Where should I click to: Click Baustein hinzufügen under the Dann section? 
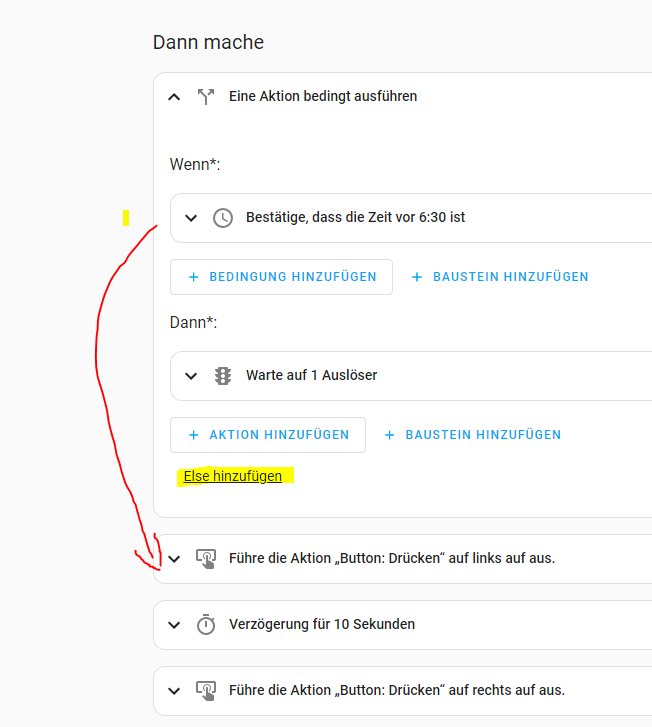pyautogui.click(x=472, y=435)
